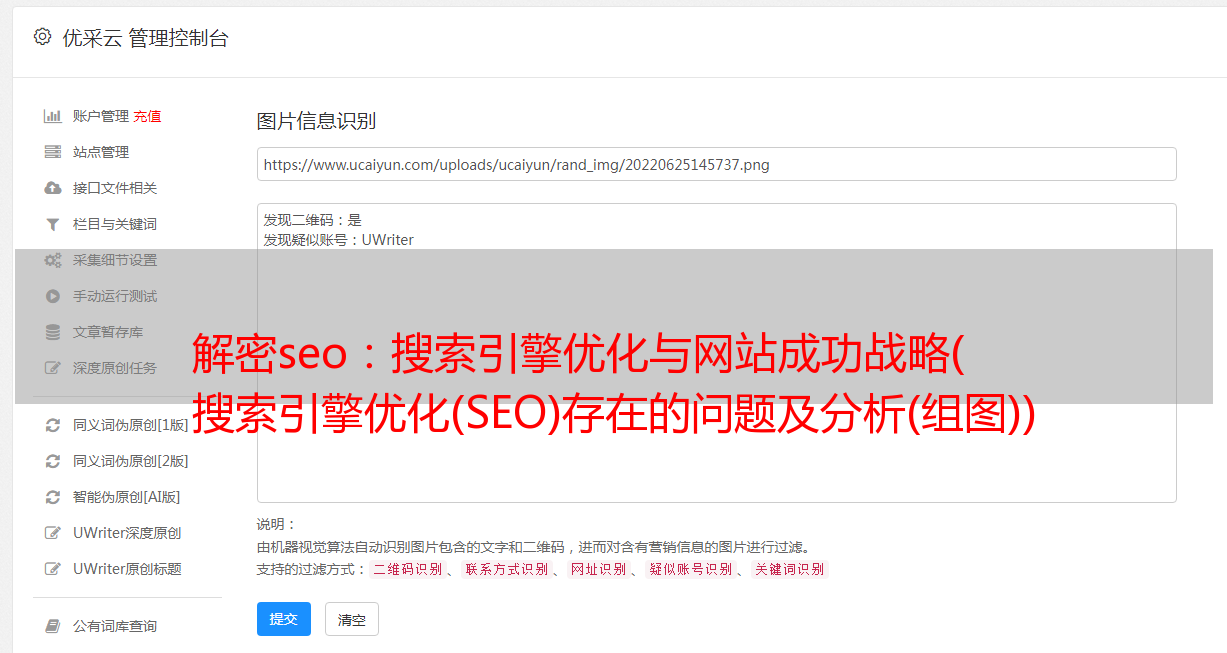Click the 优采云 管理控制台 title
The width and height of the screenshot is (1227, 653).
coord(145,38)
